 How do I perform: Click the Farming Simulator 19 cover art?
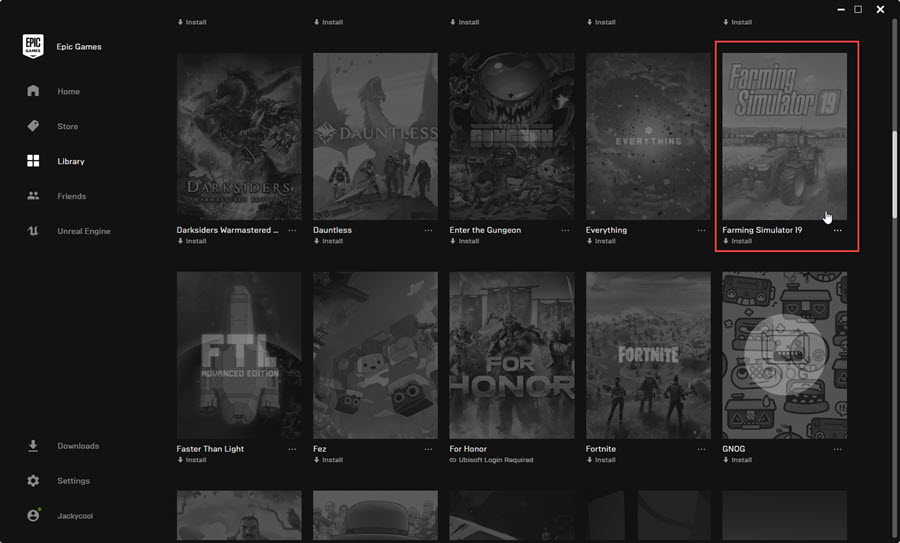point(785,136)
